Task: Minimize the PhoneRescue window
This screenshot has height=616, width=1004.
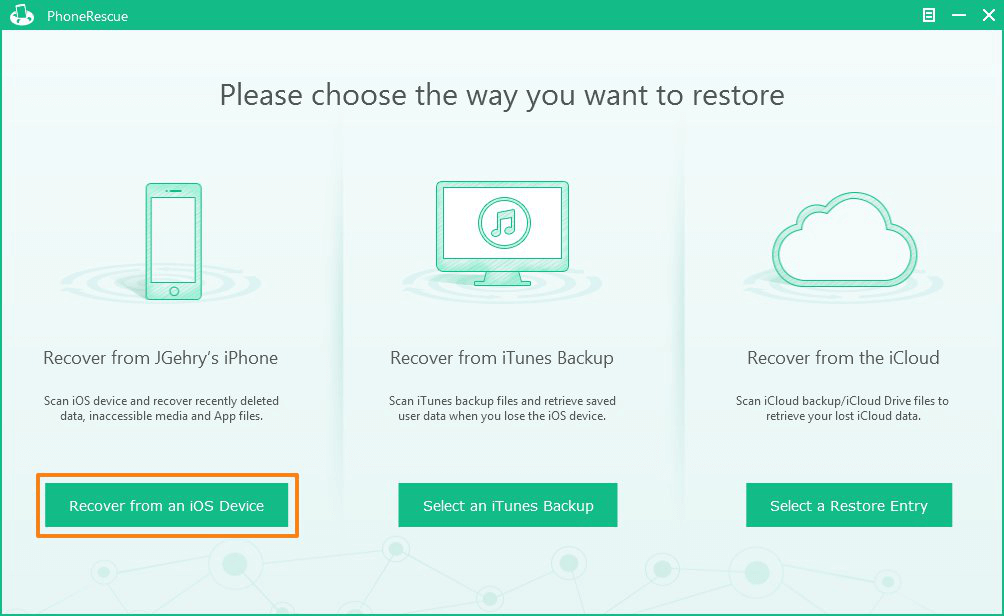Action: (959, 15)
